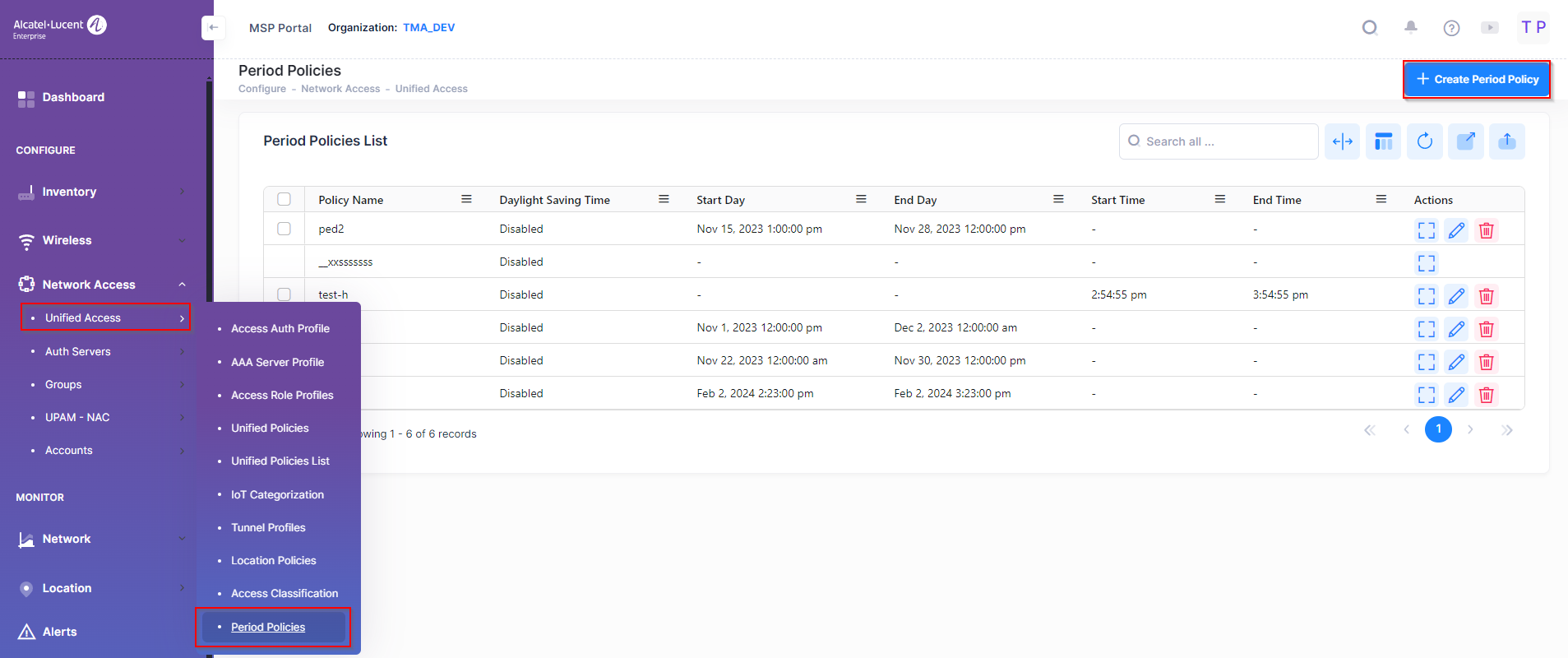The height and width of the screenshot is (658, 1568).
Task: Delete the policy starting Feb 2, 2024
Action: click(1487, 395)
